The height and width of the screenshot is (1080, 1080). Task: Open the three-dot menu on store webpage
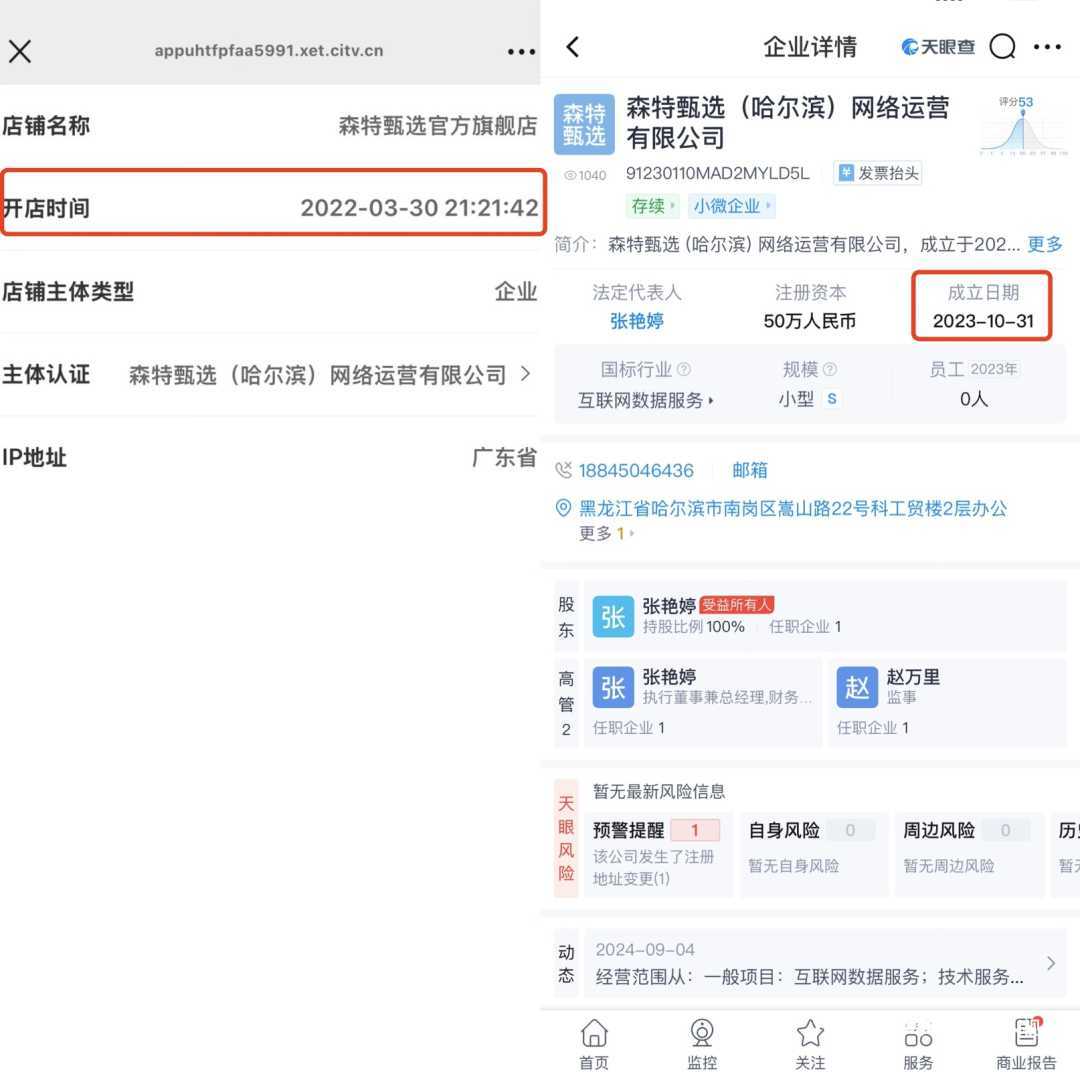(x=521, y=52)
